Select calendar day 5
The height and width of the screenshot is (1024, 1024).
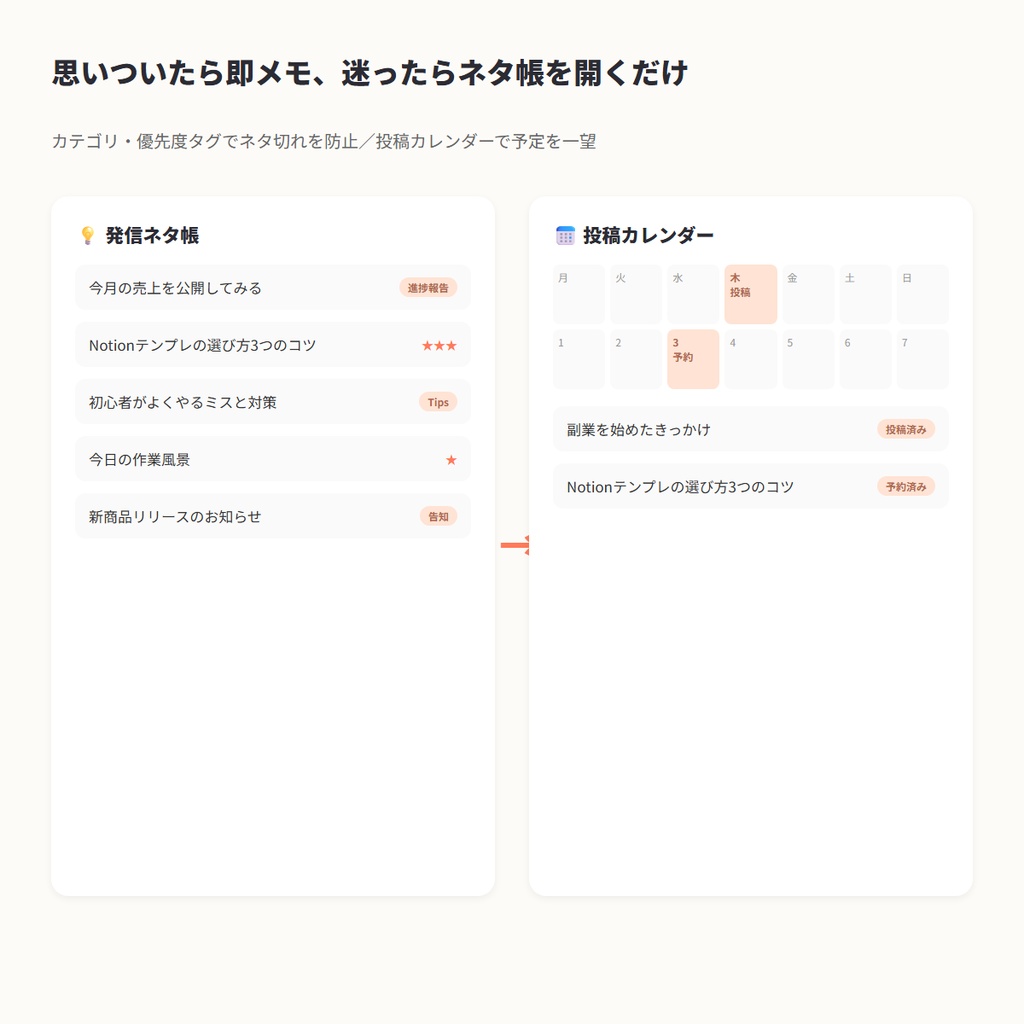pyautogui.click(x=808, y=359)
